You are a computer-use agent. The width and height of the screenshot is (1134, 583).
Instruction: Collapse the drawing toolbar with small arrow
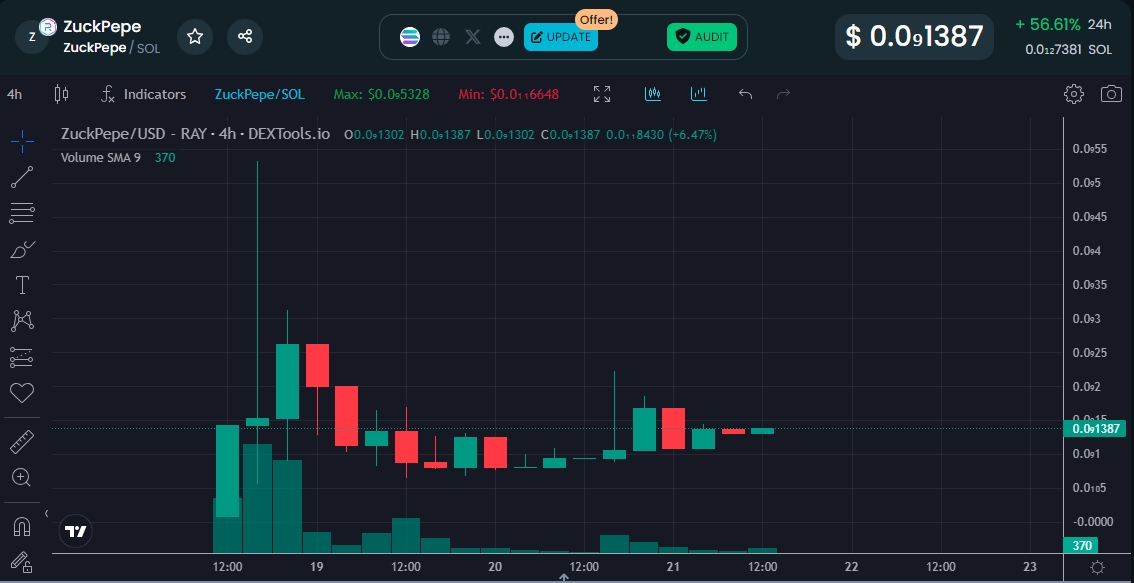[x=46, y=514]
